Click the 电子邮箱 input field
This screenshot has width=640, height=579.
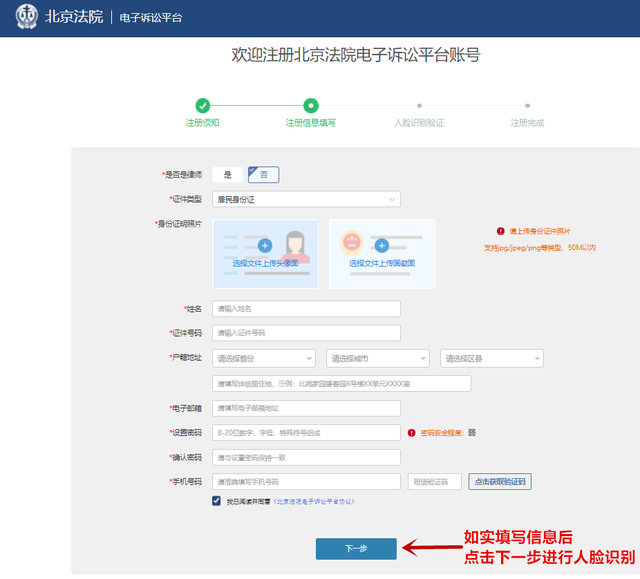(x=306, y=408)
